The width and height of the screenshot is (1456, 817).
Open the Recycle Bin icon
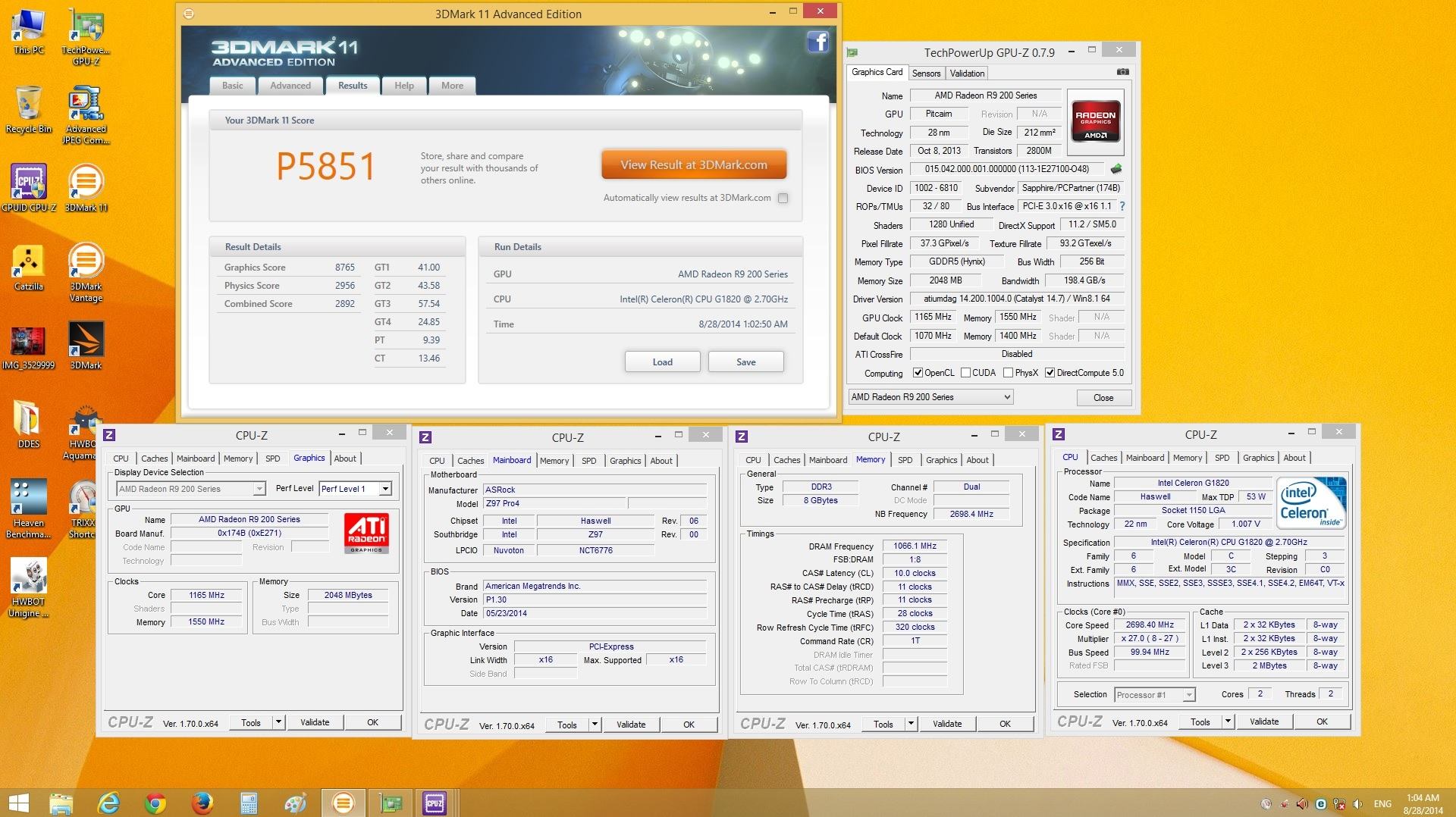(29, 110)
